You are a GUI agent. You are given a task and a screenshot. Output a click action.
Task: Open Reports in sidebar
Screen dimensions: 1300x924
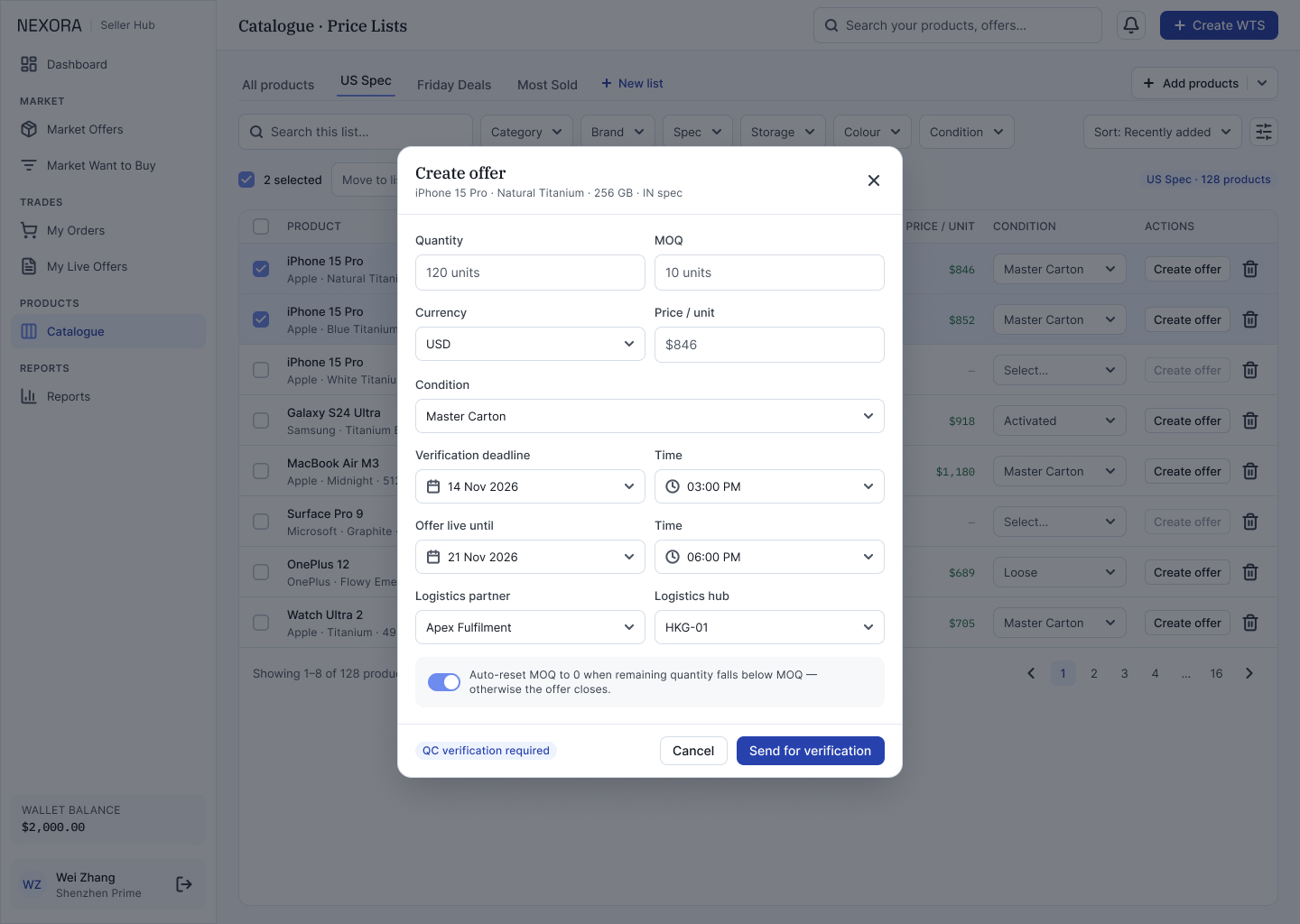tap(108, 396)
